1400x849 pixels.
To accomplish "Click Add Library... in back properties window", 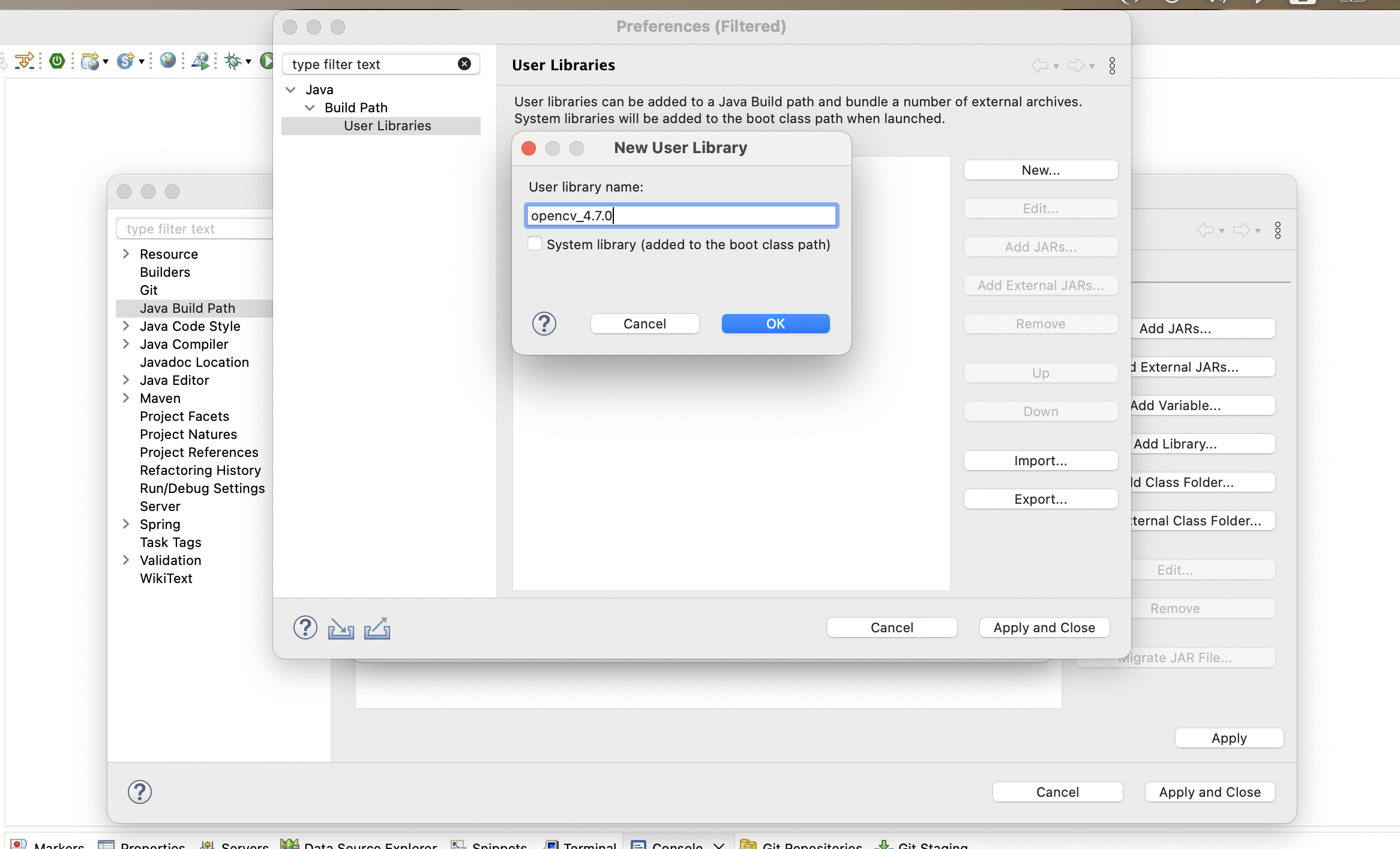I will coord(1202,444).
